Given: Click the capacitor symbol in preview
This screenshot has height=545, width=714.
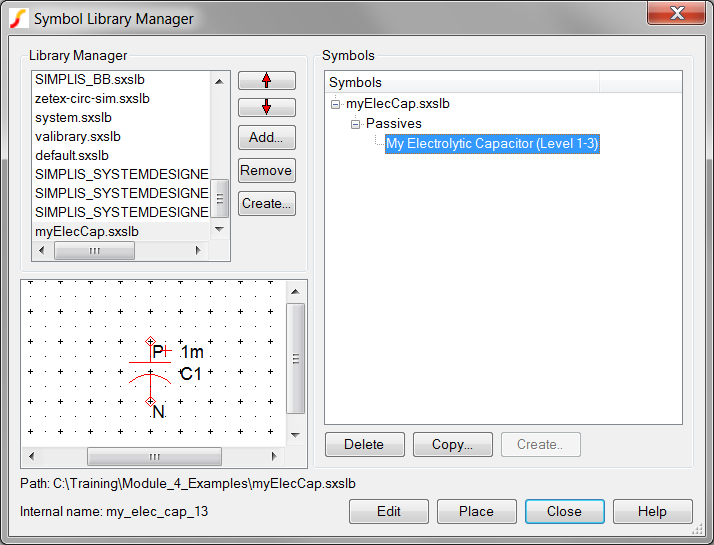Looking at the screenshot, I should 150,371.
